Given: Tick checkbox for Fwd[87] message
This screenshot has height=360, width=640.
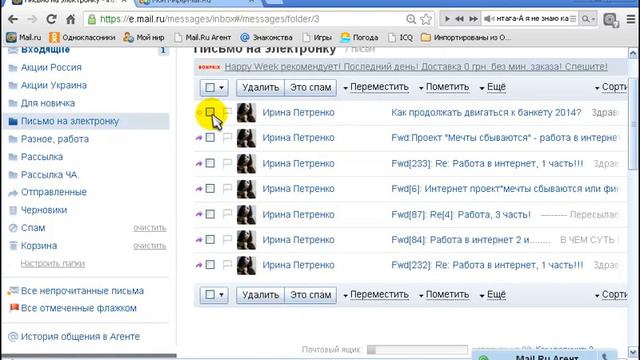Looking at the screenshot, I should (x=210, y=214).
